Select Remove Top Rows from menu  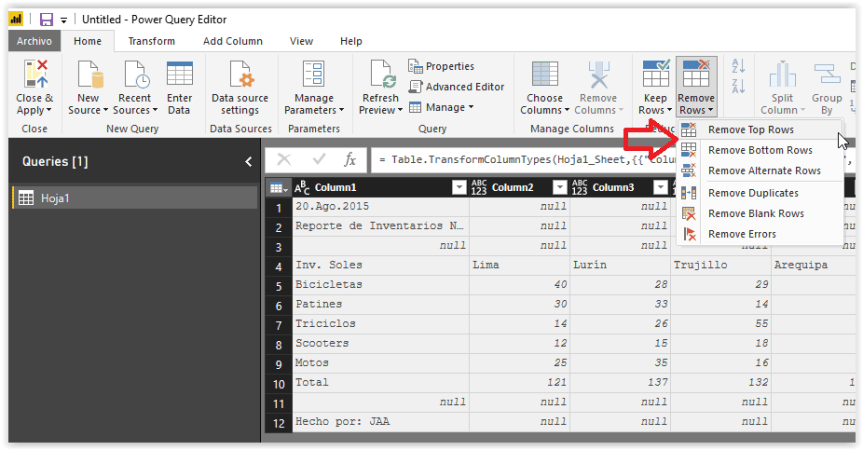[x=751, y=130]
